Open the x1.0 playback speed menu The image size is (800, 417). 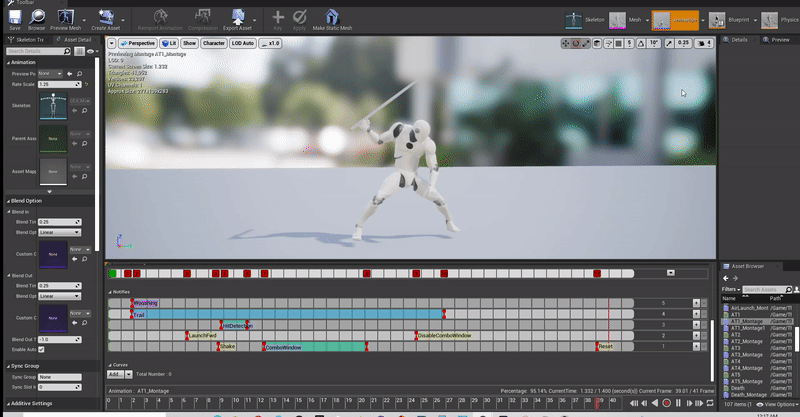click(x=270, y=43)
